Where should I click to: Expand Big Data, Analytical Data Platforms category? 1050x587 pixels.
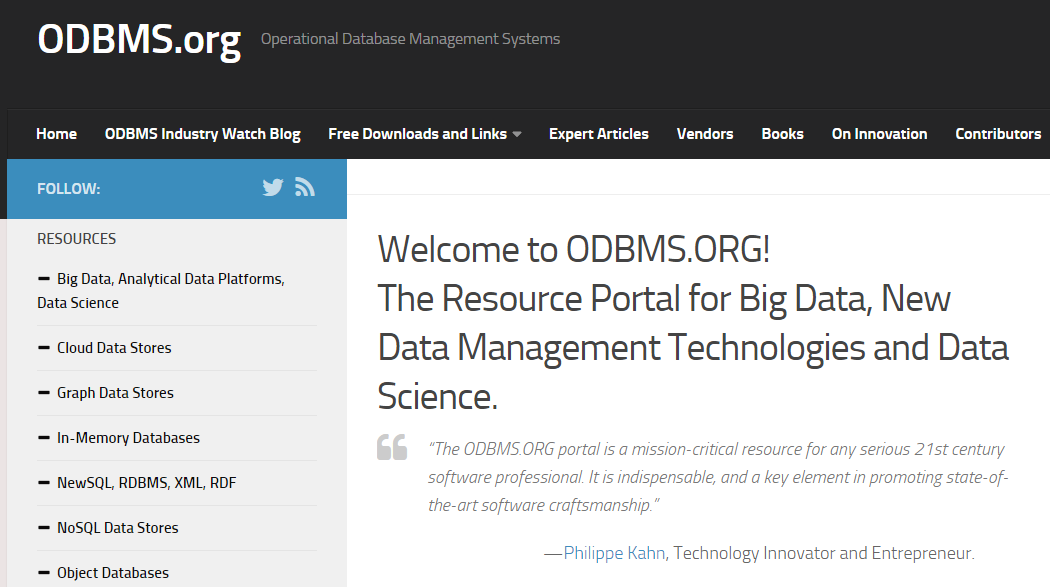(x=170, y=279)
